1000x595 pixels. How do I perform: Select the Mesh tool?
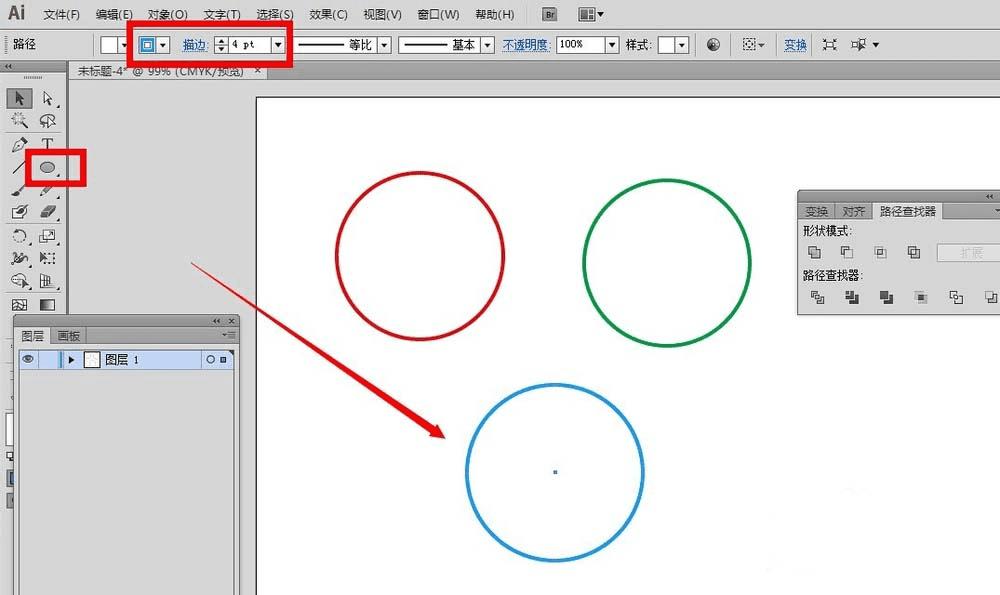19,305
